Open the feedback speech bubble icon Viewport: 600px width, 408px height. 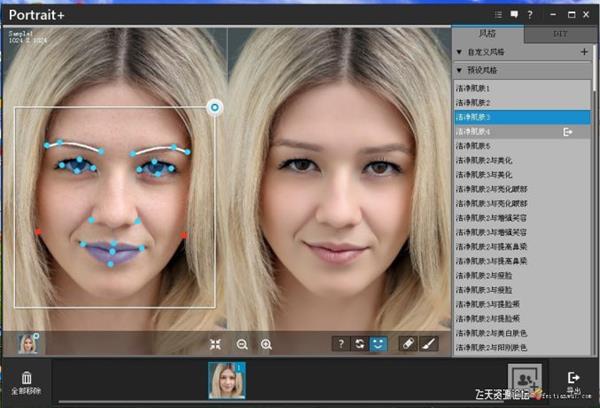[514, 14]
